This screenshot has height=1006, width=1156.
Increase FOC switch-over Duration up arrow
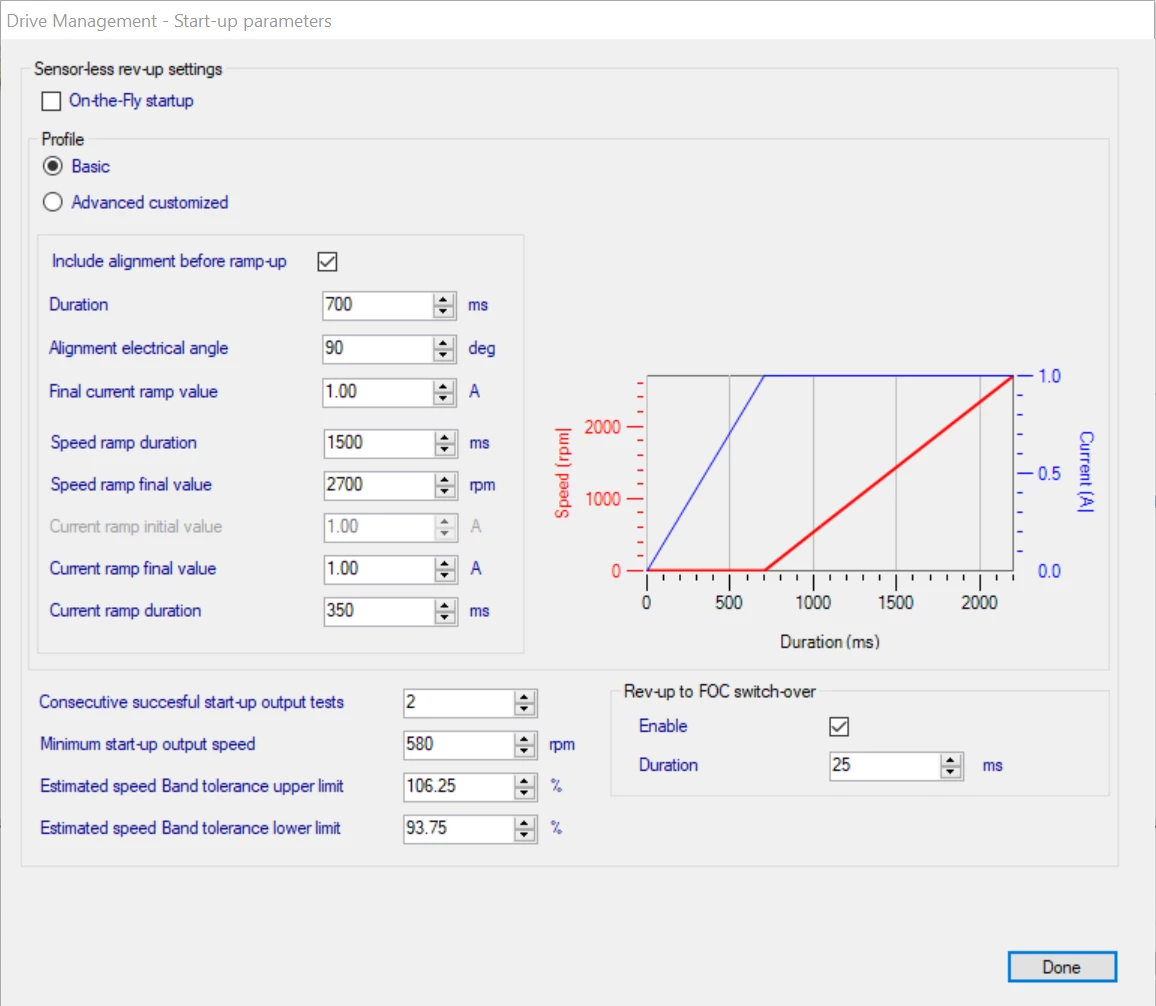pyautogui.click(x=950, y=761)
